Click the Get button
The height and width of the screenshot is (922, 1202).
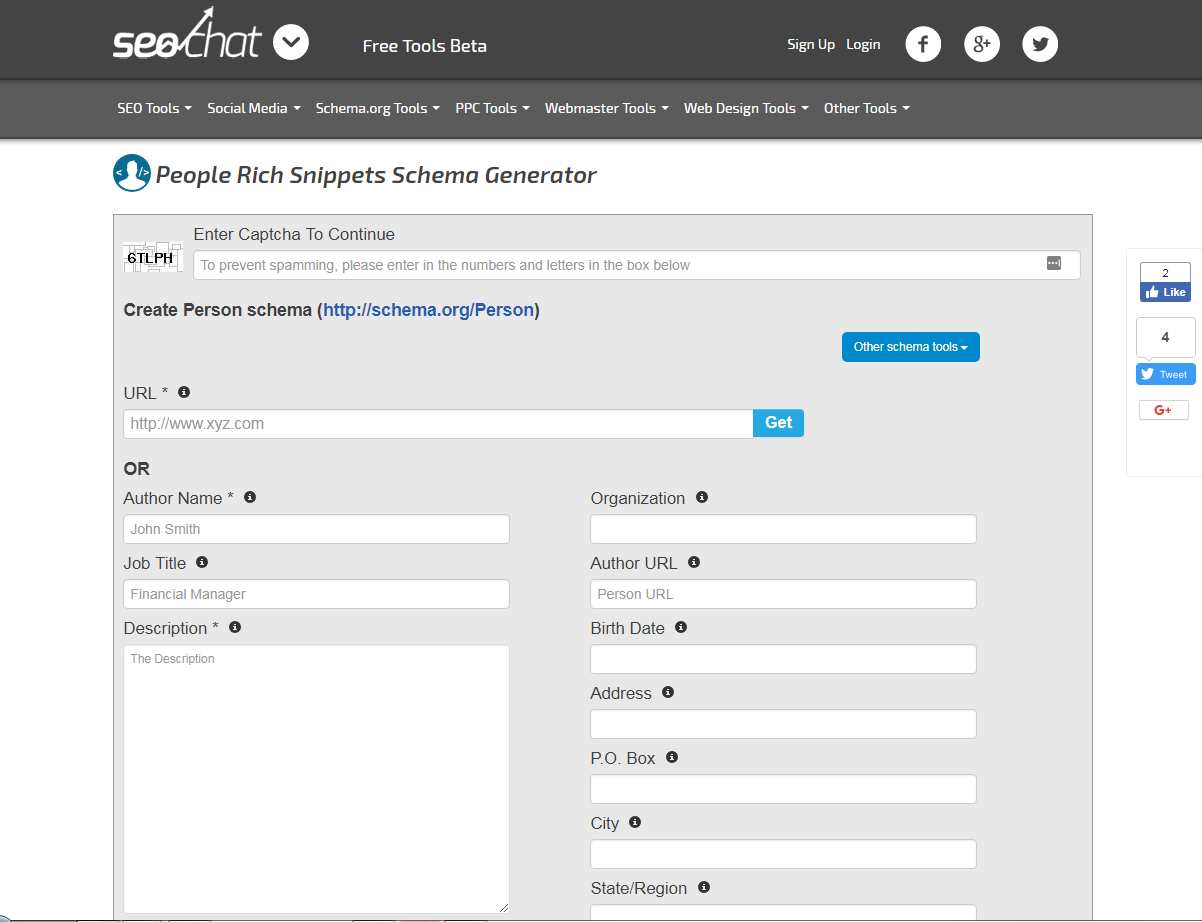778,423
